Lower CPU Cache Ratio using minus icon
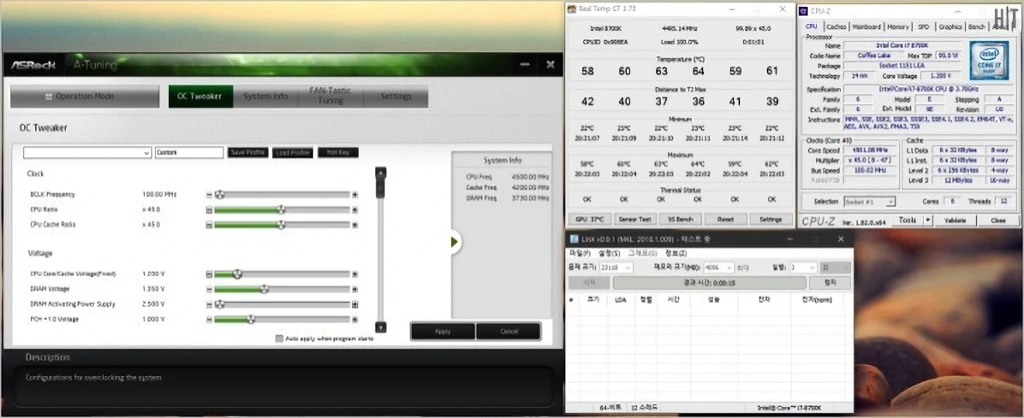1024x418 pixels. click(x=209, y=225)
